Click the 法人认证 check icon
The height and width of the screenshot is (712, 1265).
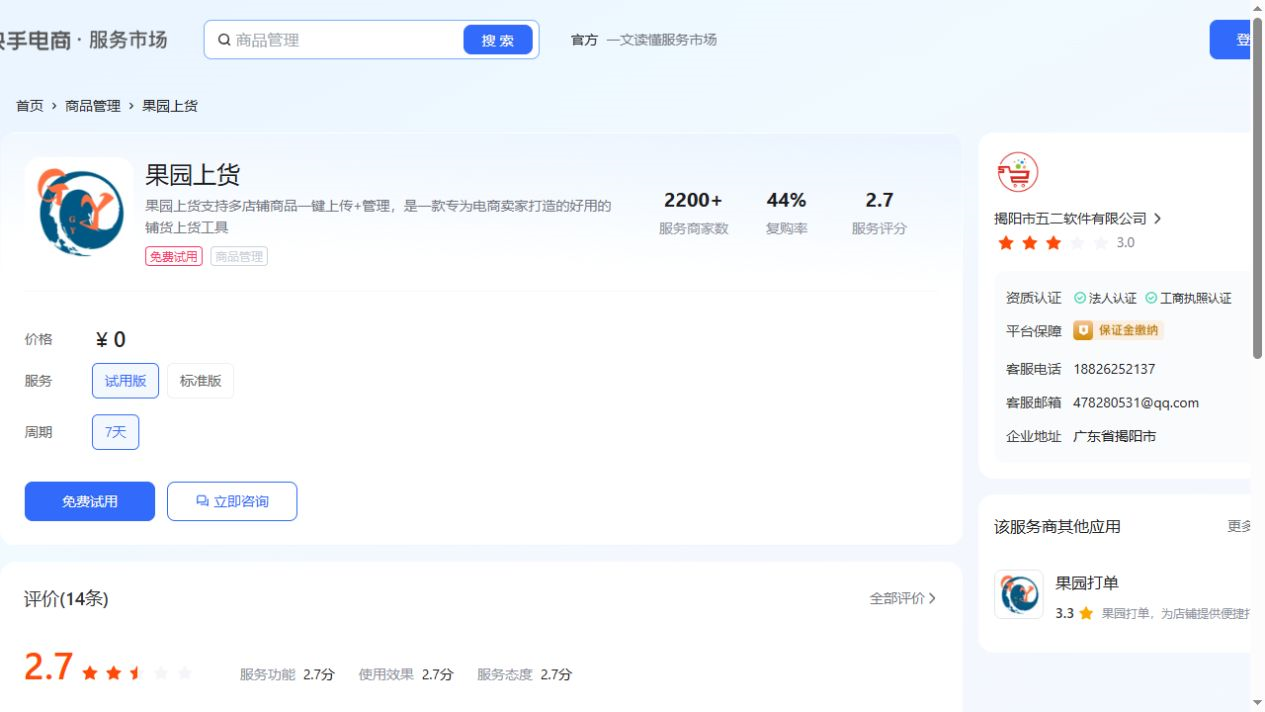[1080, 298]
